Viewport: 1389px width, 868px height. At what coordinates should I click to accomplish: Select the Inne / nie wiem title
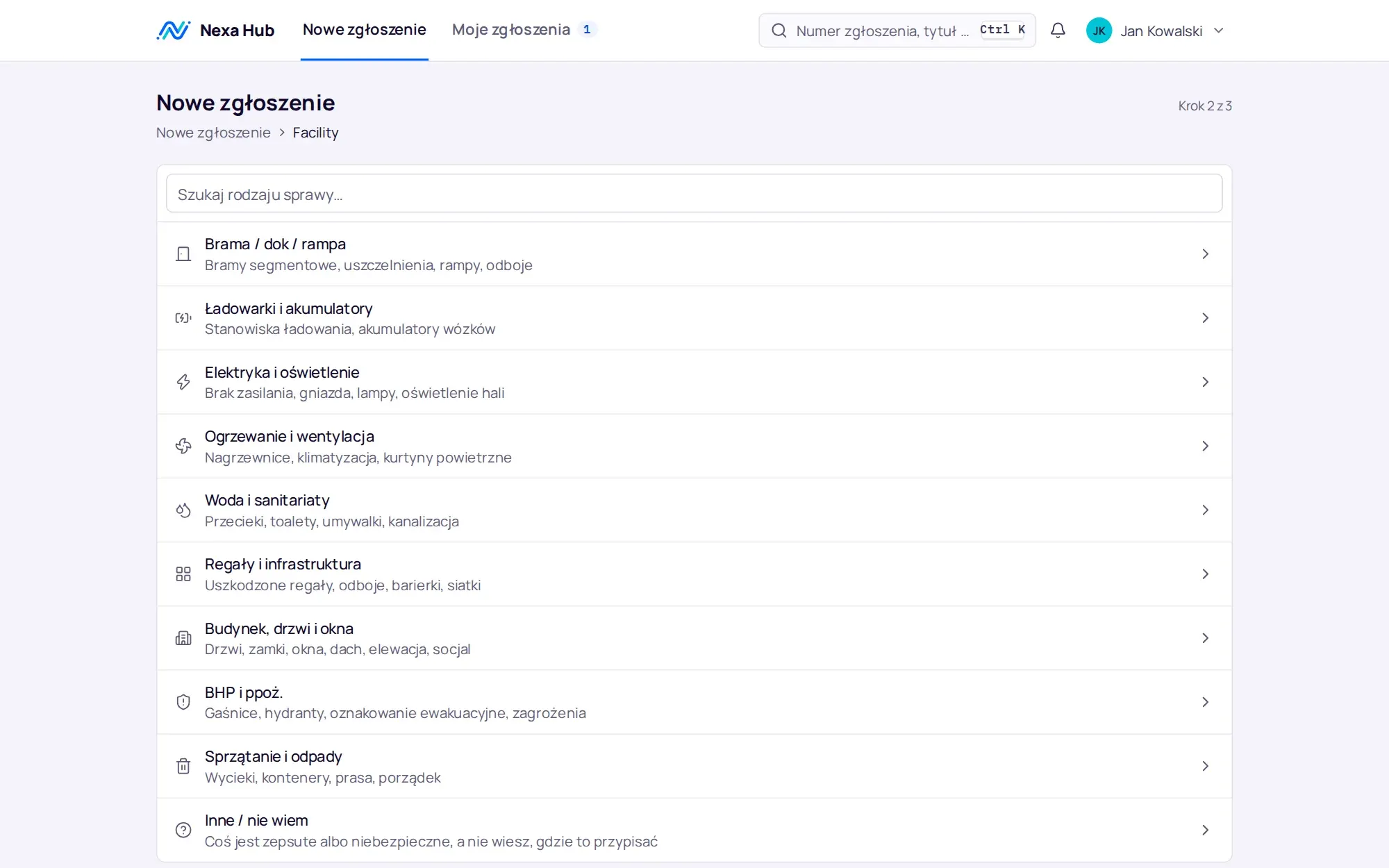click(256, 820)
